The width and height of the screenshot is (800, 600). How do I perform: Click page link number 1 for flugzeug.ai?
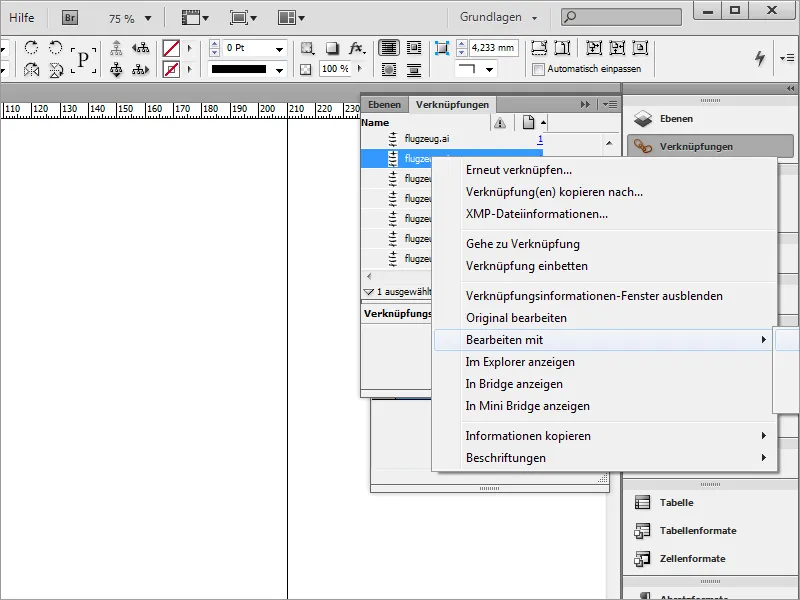click(x=540, y=139)
